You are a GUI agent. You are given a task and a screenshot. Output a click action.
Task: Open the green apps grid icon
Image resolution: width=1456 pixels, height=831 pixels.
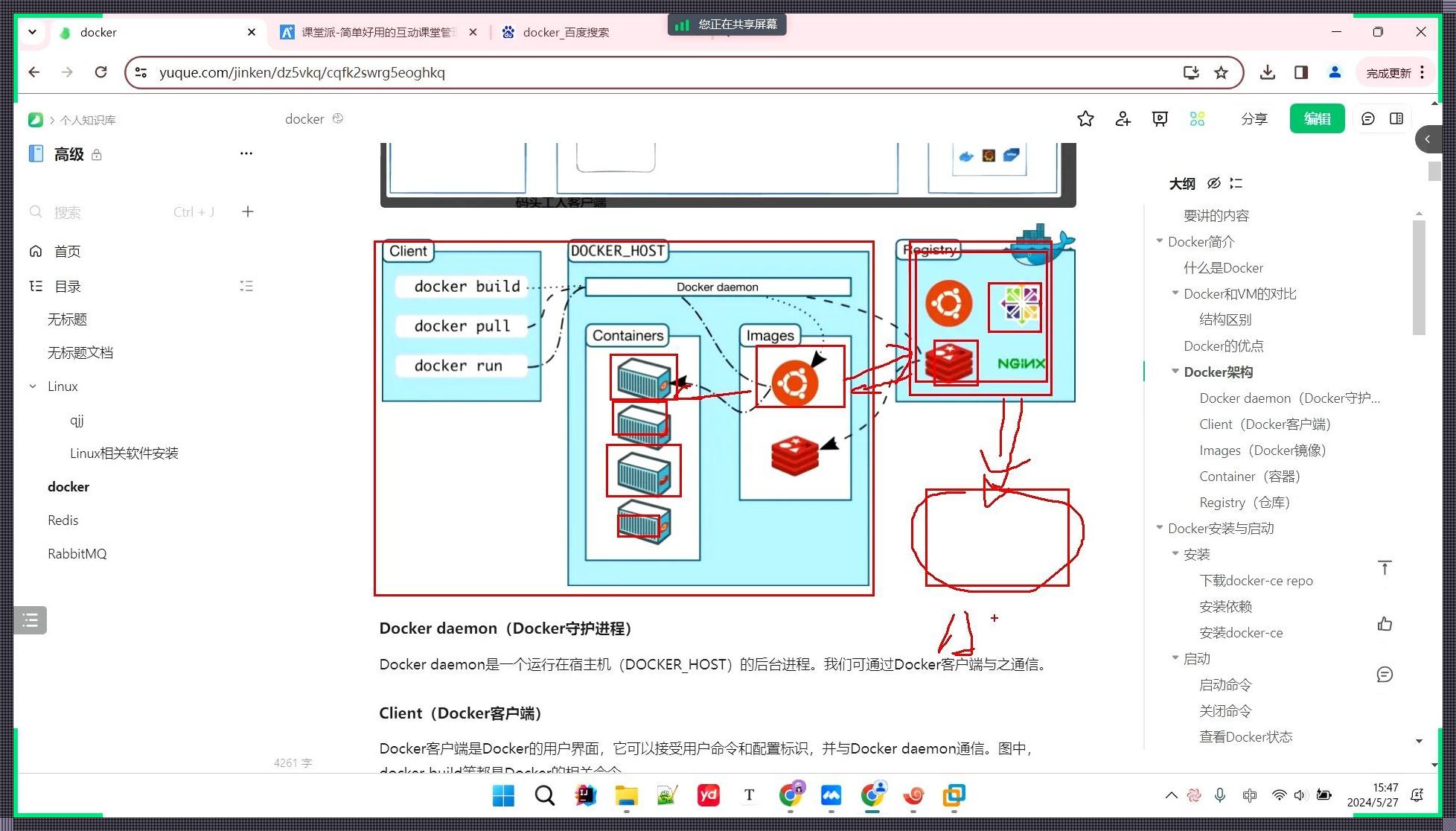1197,119
